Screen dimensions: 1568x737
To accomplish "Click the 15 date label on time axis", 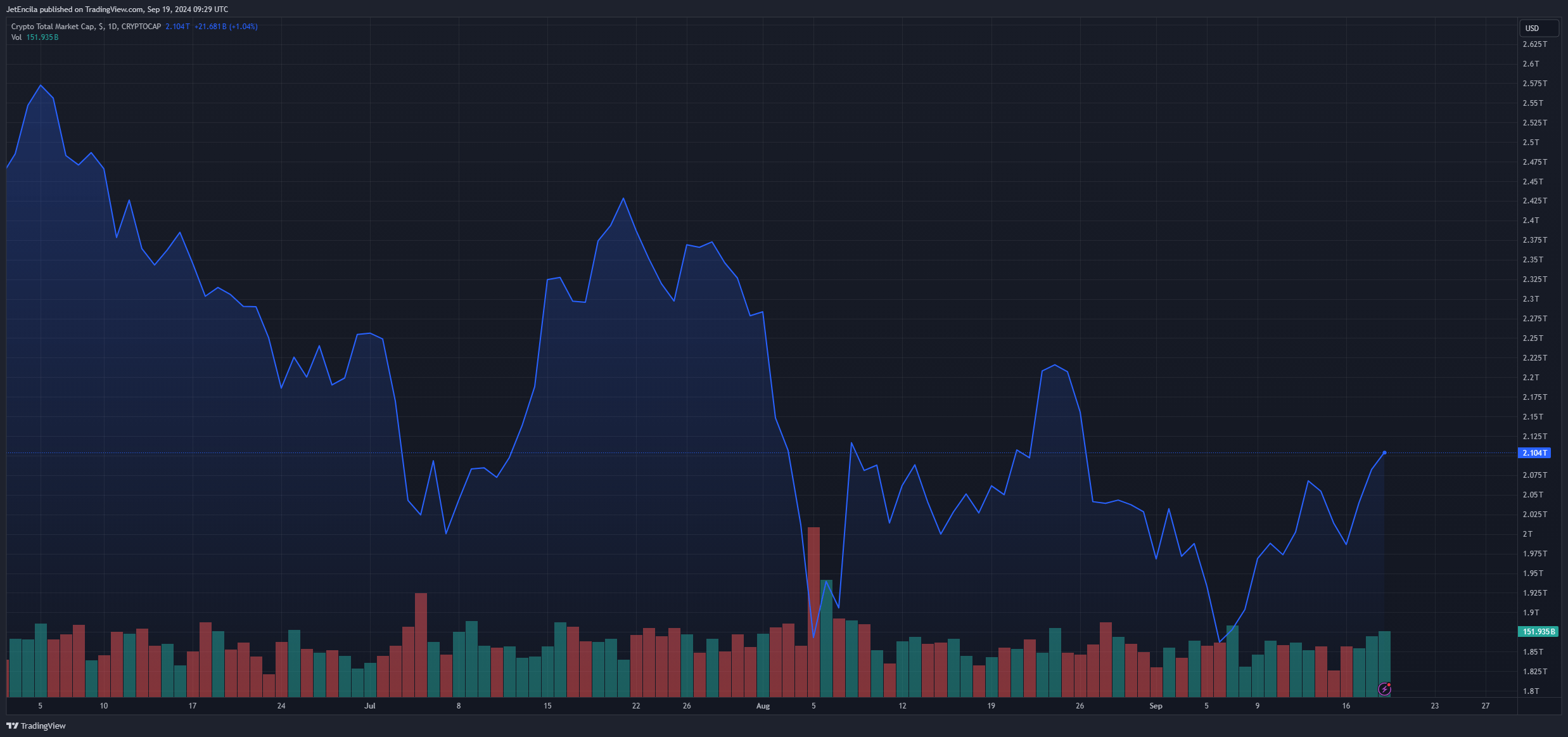I will (x=547, y=706).
